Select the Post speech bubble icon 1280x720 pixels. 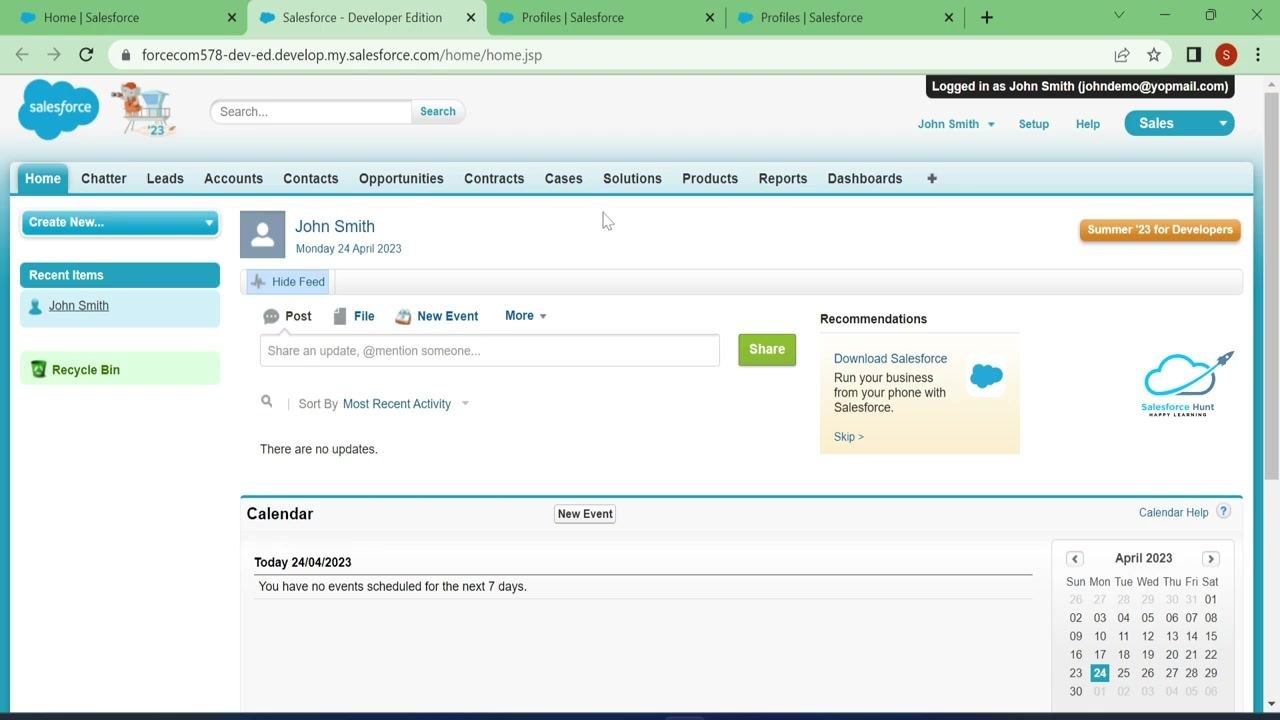[271, 316]
